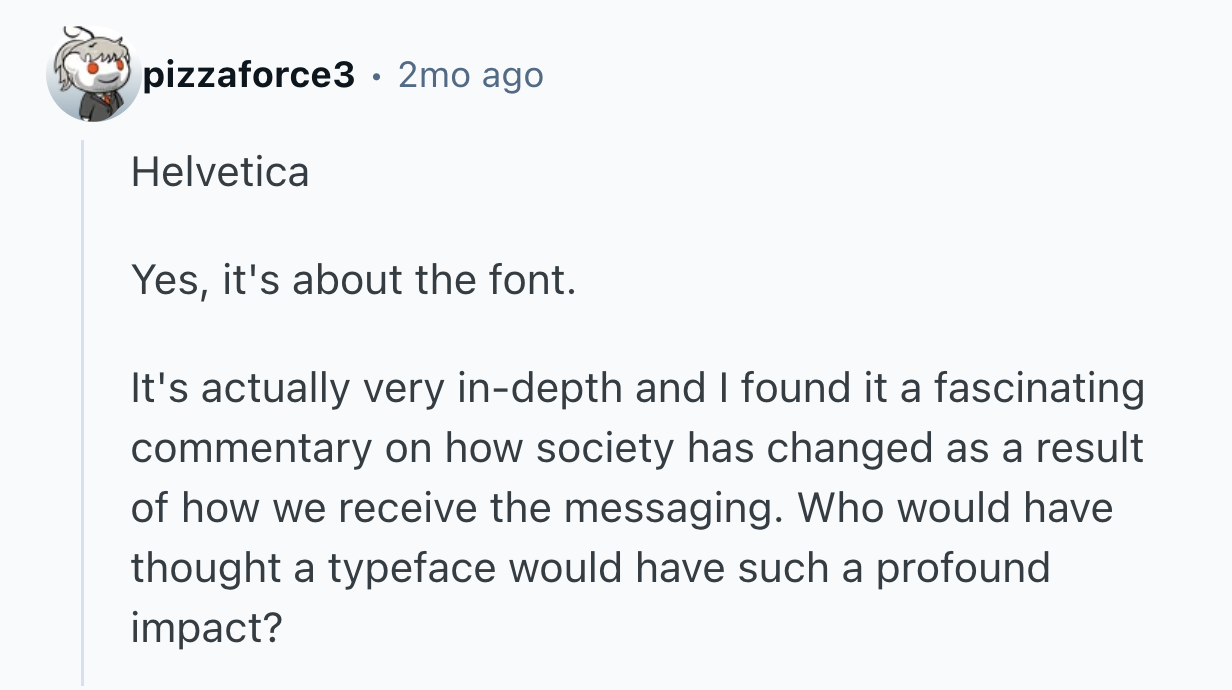The height and width of the screenshot is (690, 1232).
Task: Click the dot separator after the username
Action: [x=376, y=75]
